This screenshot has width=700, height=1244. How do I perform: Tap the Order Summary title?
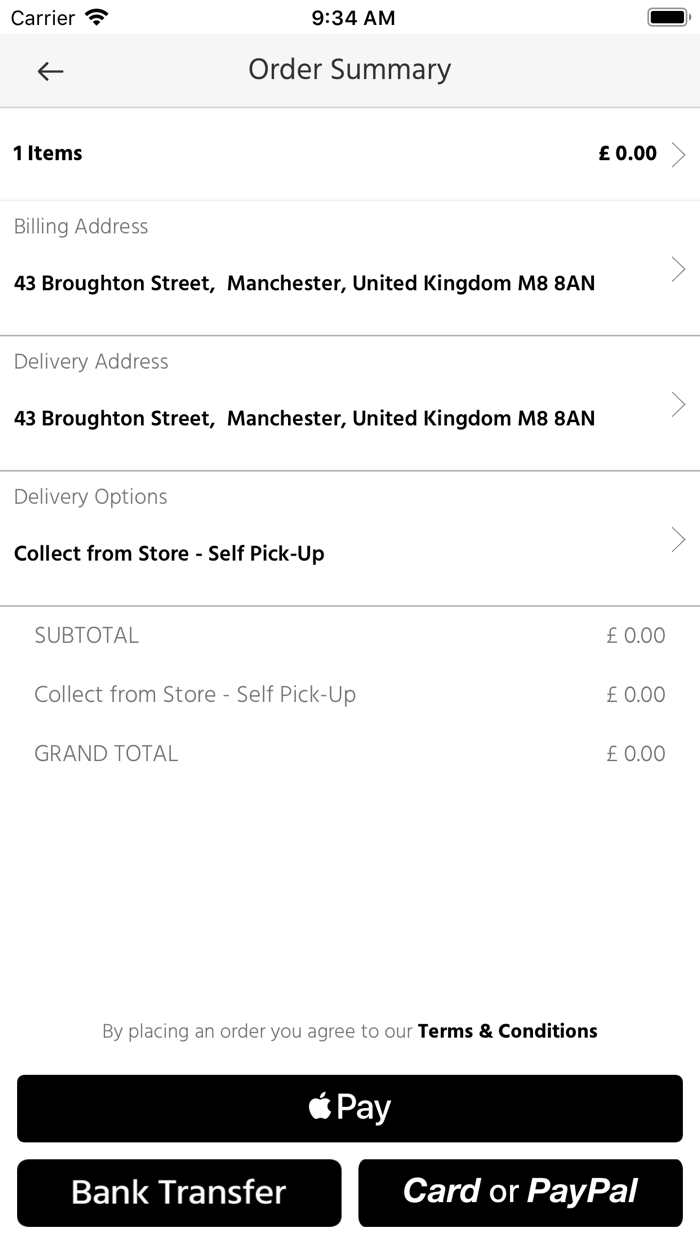coord(350,70)
